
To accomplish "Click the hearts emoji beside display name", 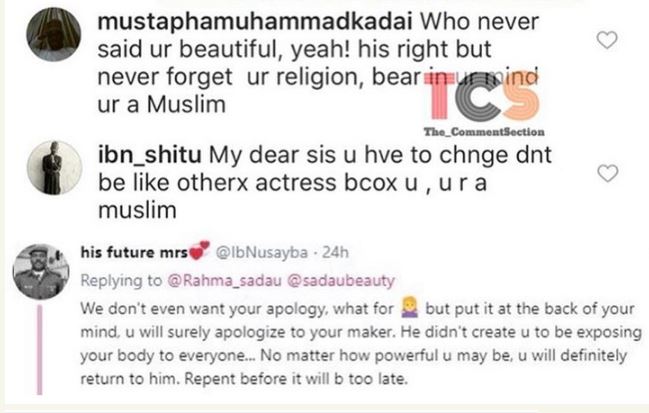I will click(200, 251).
